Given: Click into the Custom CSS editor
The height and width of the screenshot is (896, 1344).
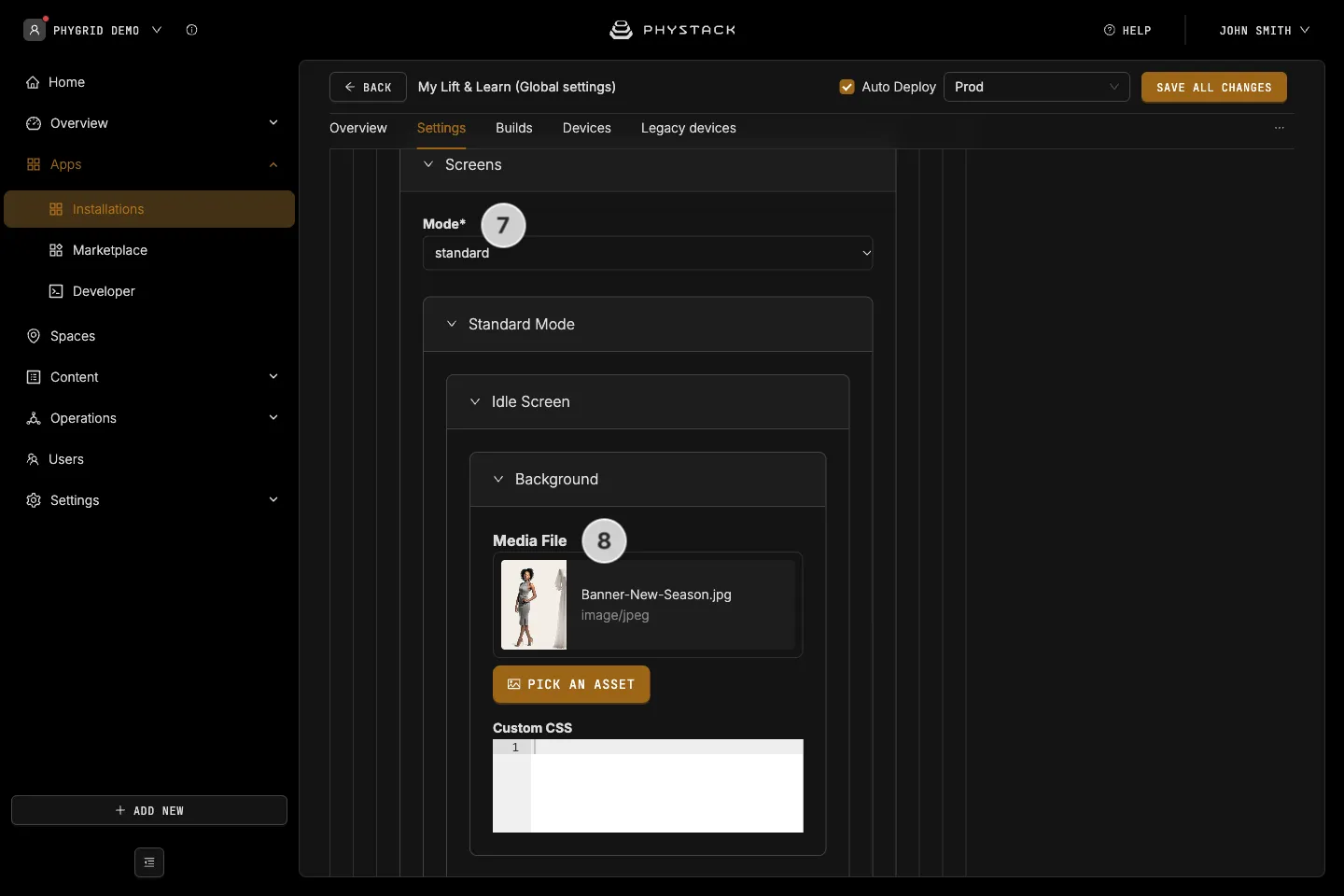Looking at the screenshot, I should (648, 786).
